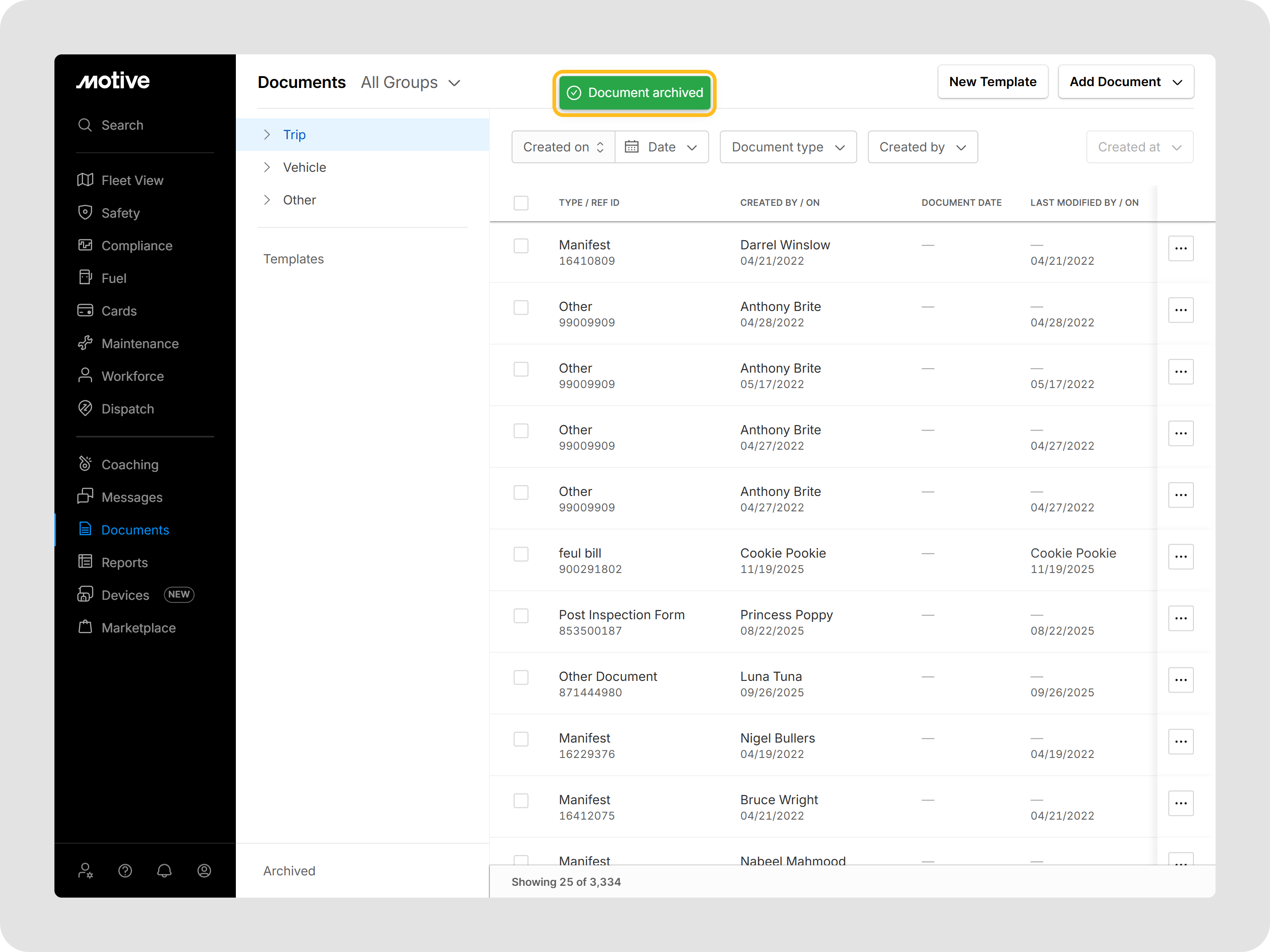Click the admin user settings icon
The height and width of the screenshot is (952, 1270).
click(85, 870)
